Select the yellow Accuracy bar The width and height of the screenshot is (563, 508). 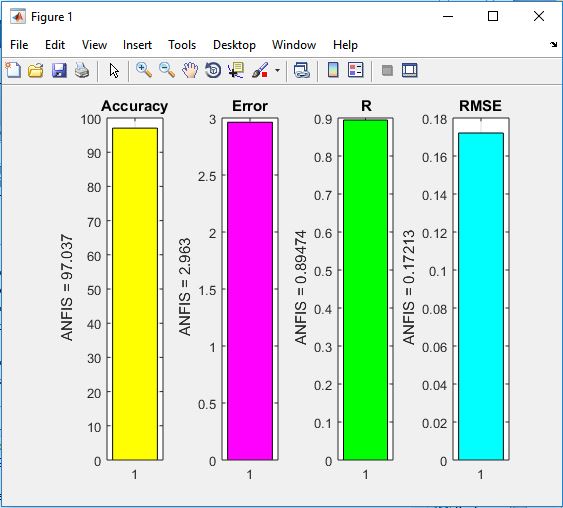pyautogui.click(x=135, y=294)
